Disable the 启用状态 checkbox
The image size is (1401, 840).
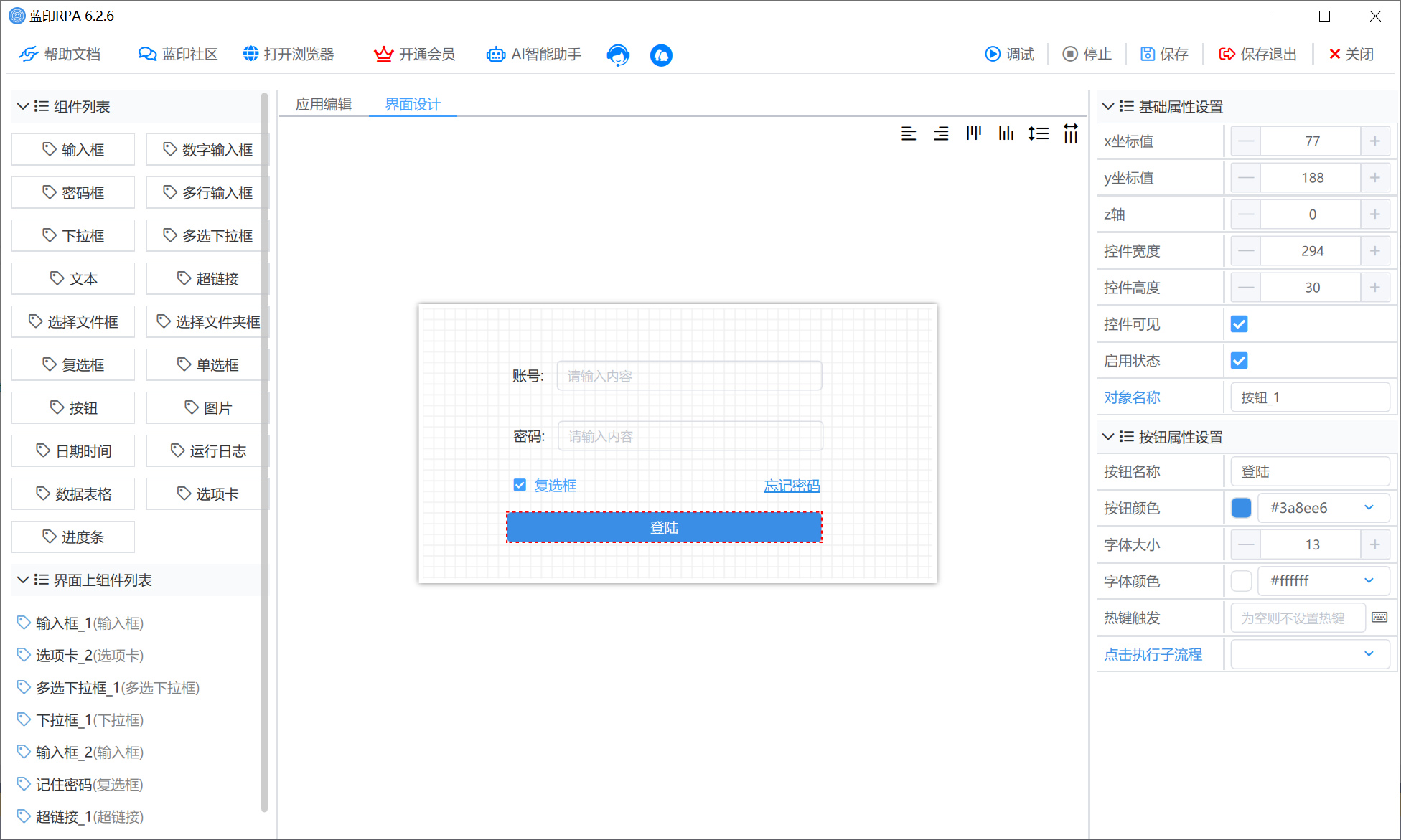[1239, 360]
